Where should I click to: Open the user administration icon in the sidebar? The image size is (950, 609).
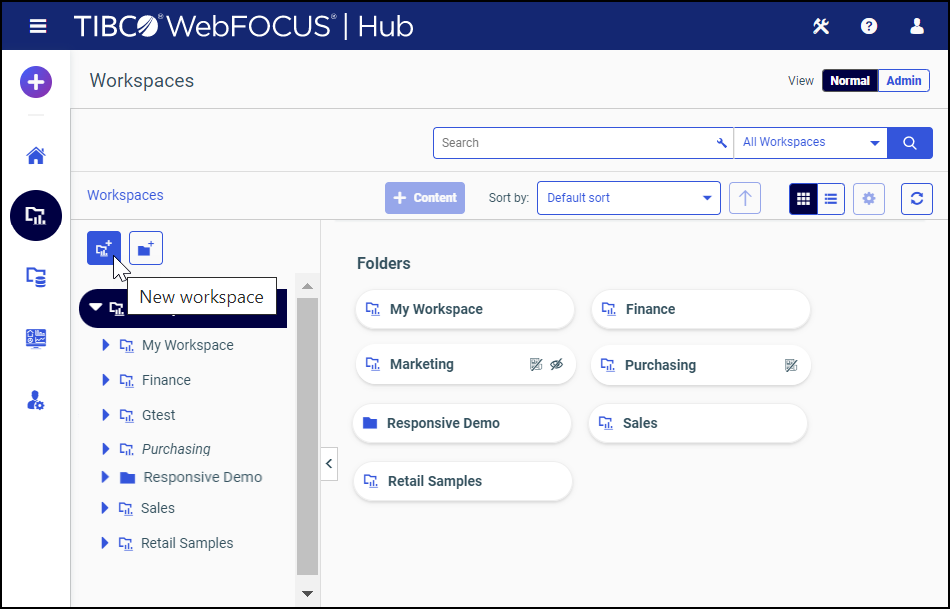36,400
